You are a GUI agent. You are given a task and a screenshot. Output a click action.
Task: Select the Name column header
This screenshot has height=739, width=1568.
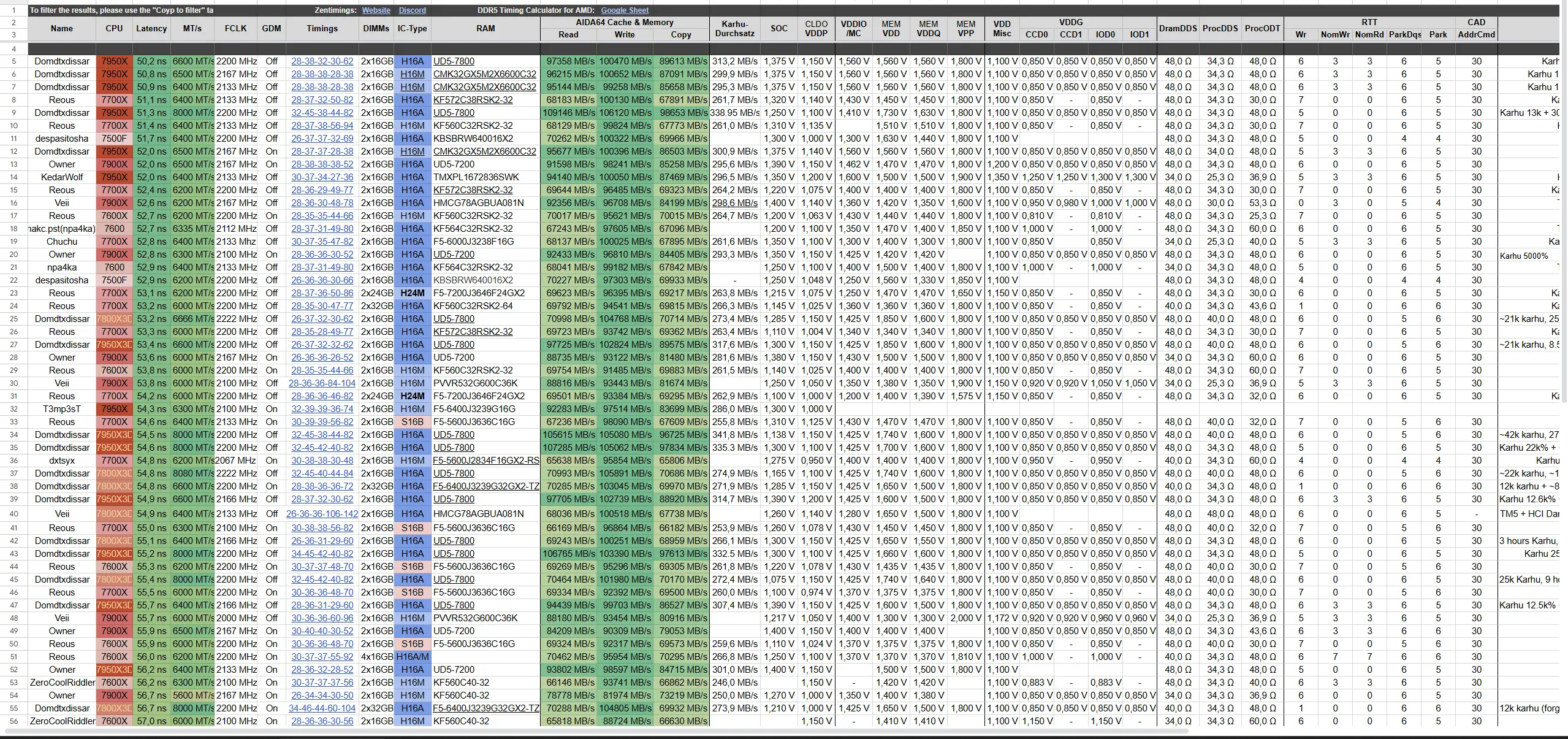(61, 28)
